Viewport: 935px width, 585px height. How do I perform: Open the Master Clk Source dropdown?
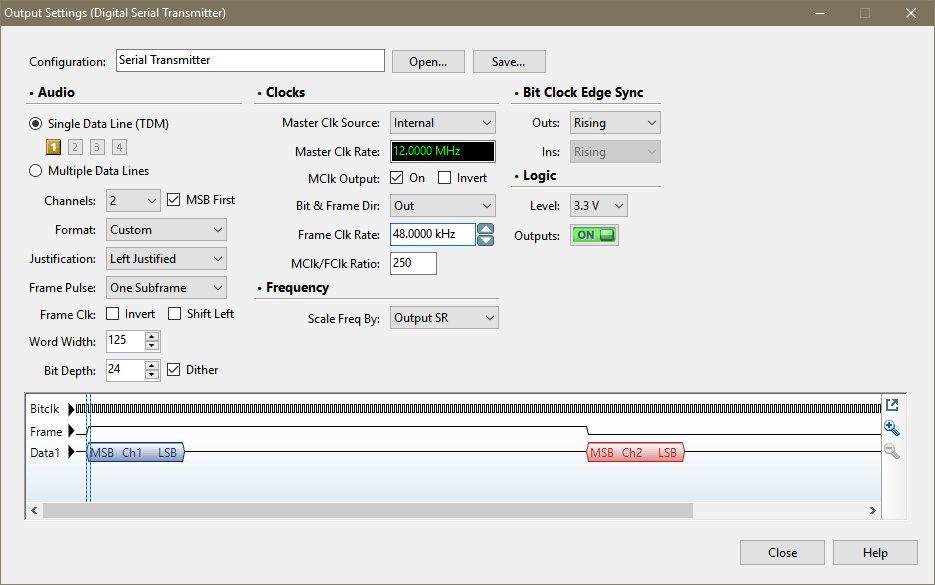(442, 123)
